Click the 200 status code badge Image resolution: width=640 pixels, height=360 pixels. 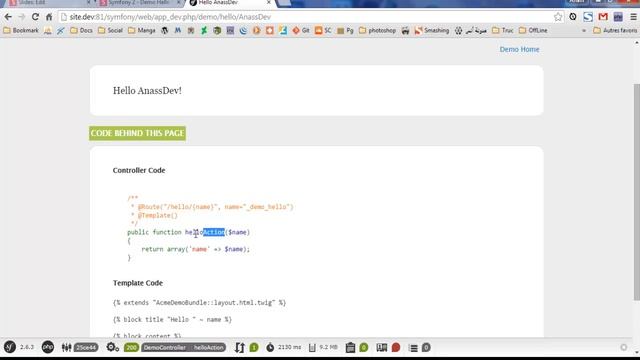pos(131,347)
